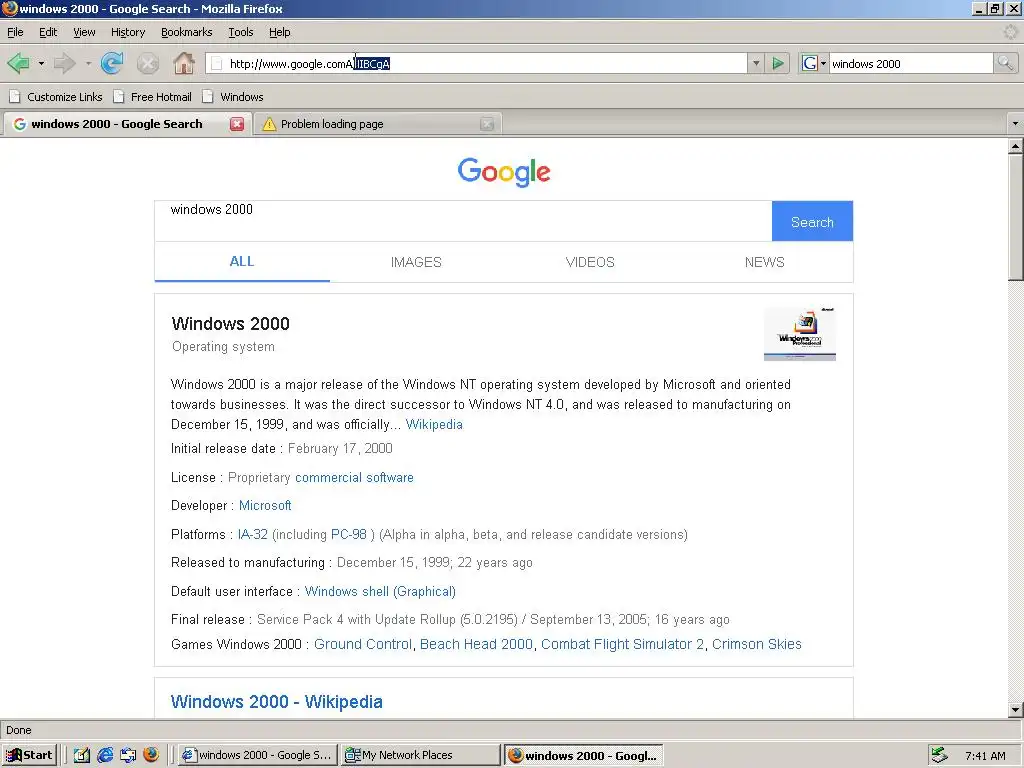Expand the address bar URL history dropdown

tap(756, 63)
